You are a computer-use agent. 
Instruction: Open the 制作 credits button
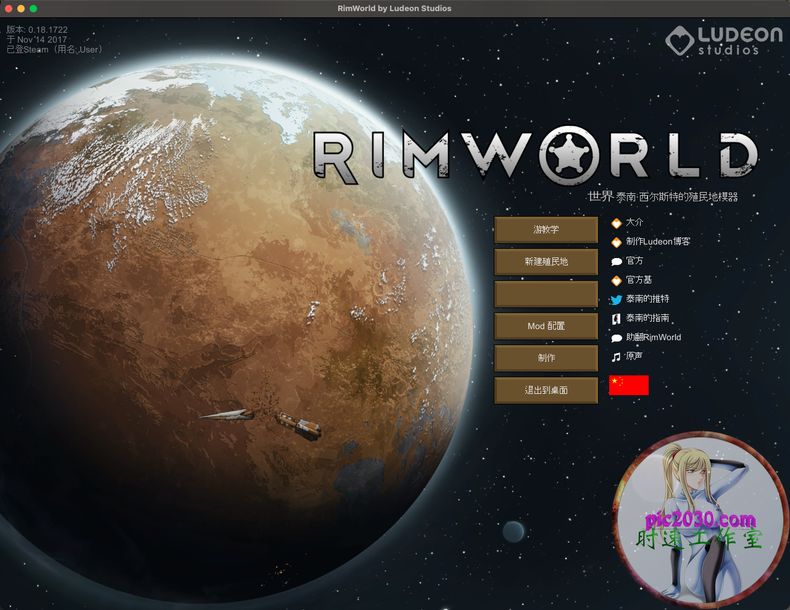pos(546,358)
